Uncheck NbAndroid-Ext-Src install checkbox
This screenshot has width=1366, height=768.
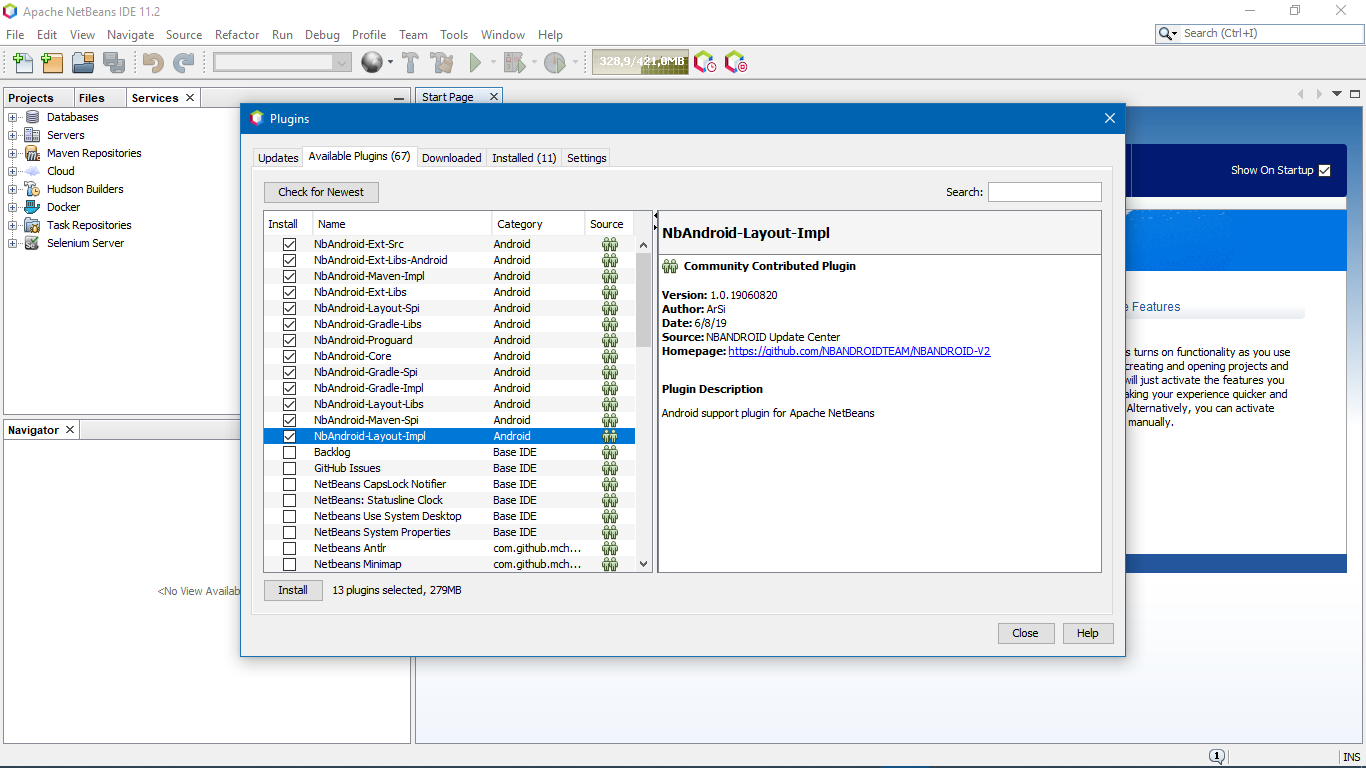pos(289,244)
